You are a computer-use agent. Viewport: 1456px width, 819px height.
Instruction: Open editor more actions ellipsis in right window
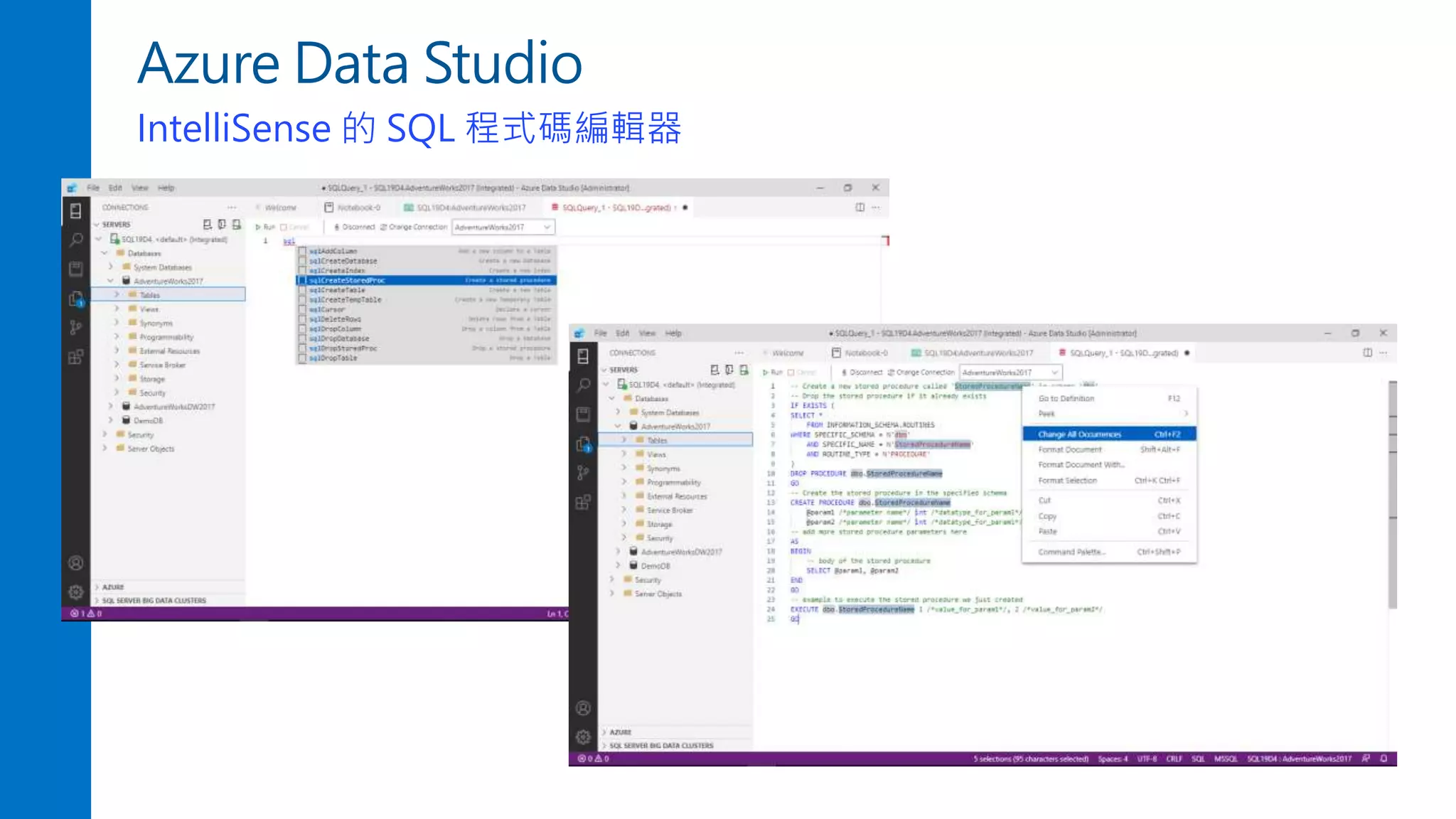(1383, 353)
